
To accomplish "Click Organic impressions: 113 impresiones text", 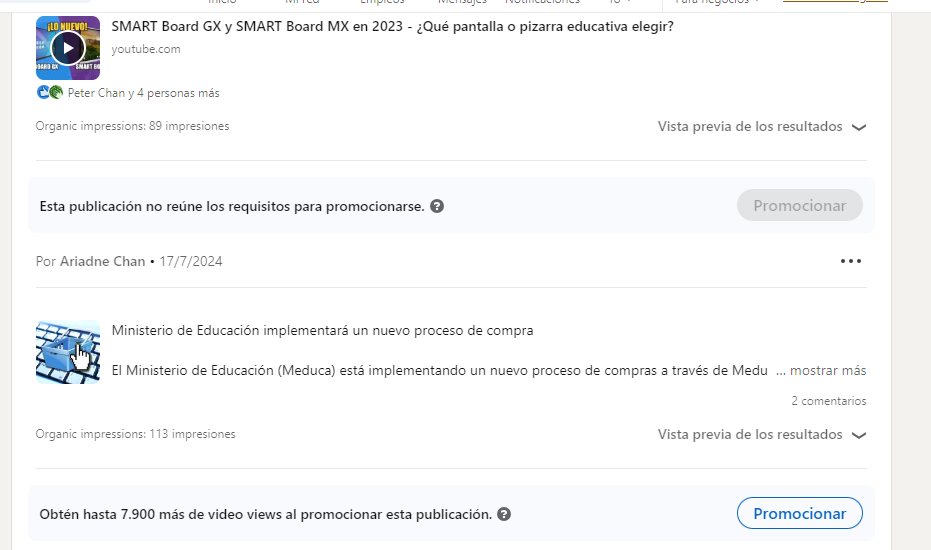I will coord(135,434).
